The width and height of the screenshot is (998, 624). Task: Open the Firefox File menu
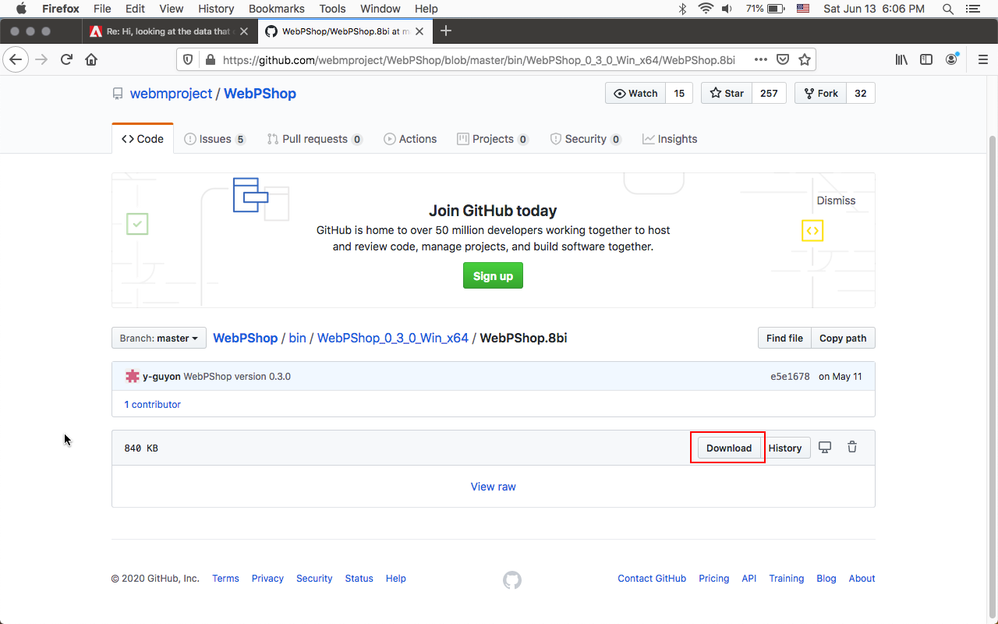coord(102,9)
